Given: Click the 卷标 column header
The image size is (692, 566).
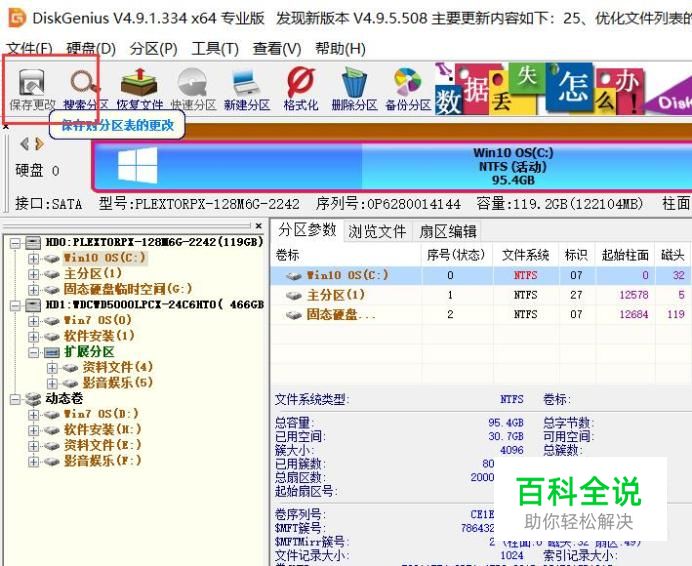Looking at the screenshot, I should click(346, 255).
